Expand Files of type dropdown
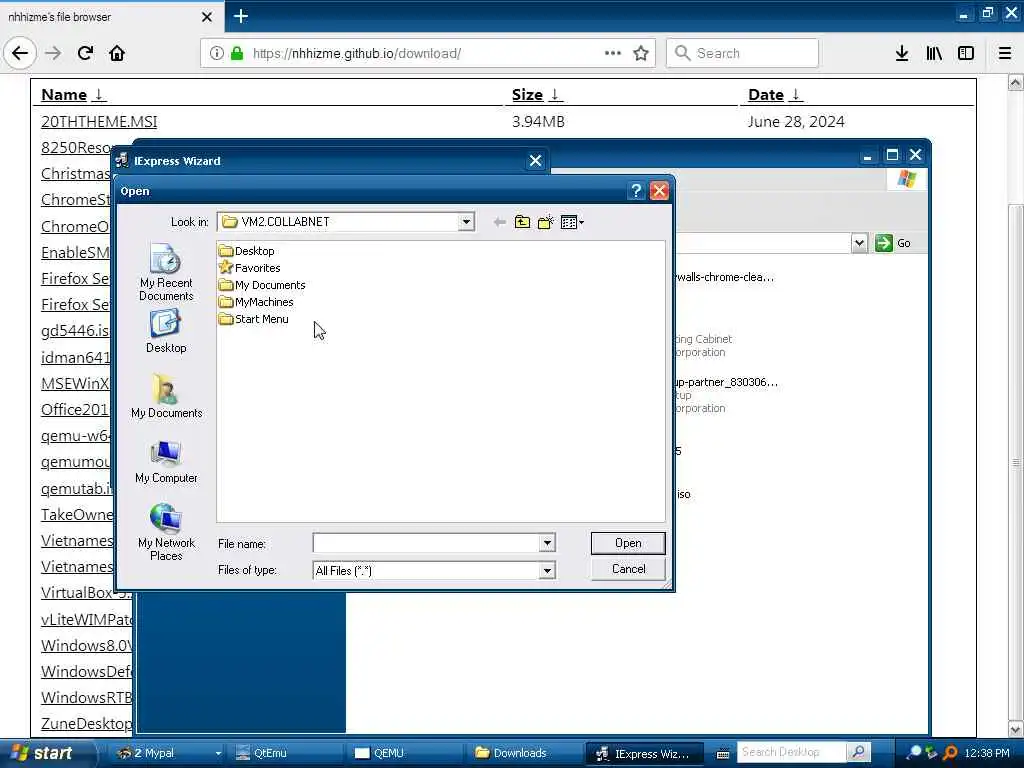Viewport: 1024px width, 768px height. 547,571
